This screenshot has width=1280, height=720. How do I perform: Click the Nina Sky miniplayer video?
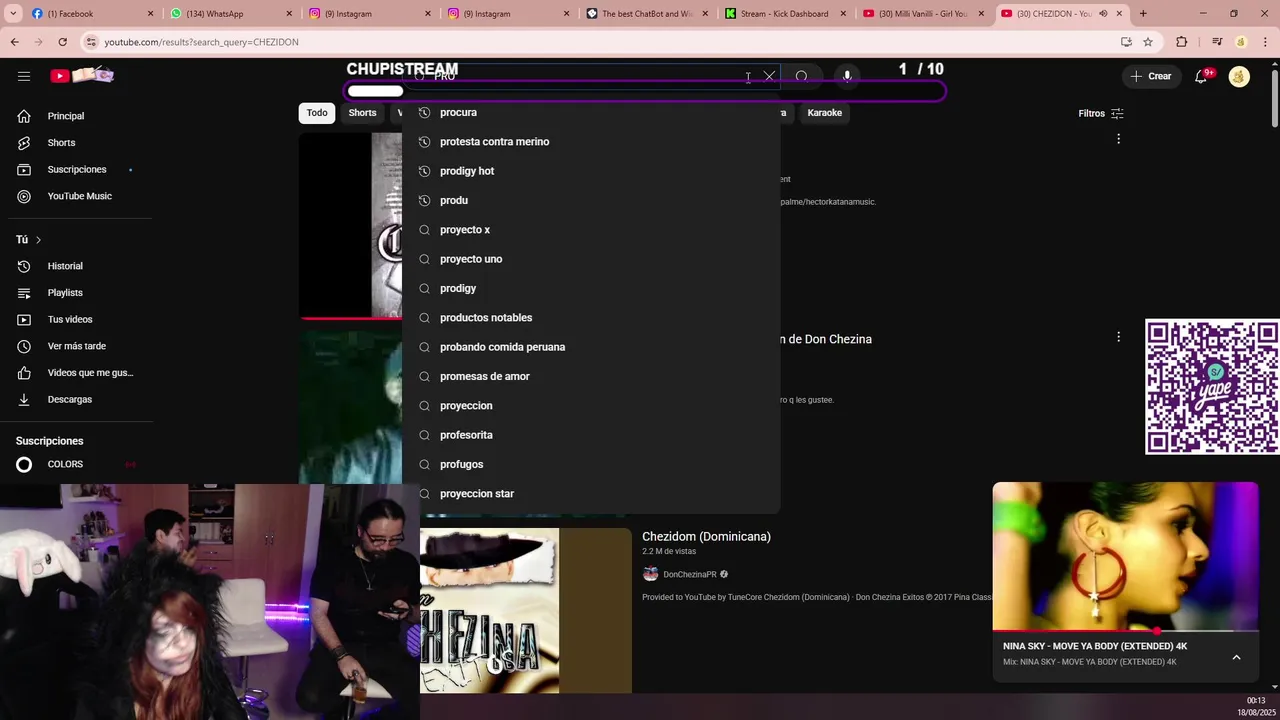(1125, 556)
